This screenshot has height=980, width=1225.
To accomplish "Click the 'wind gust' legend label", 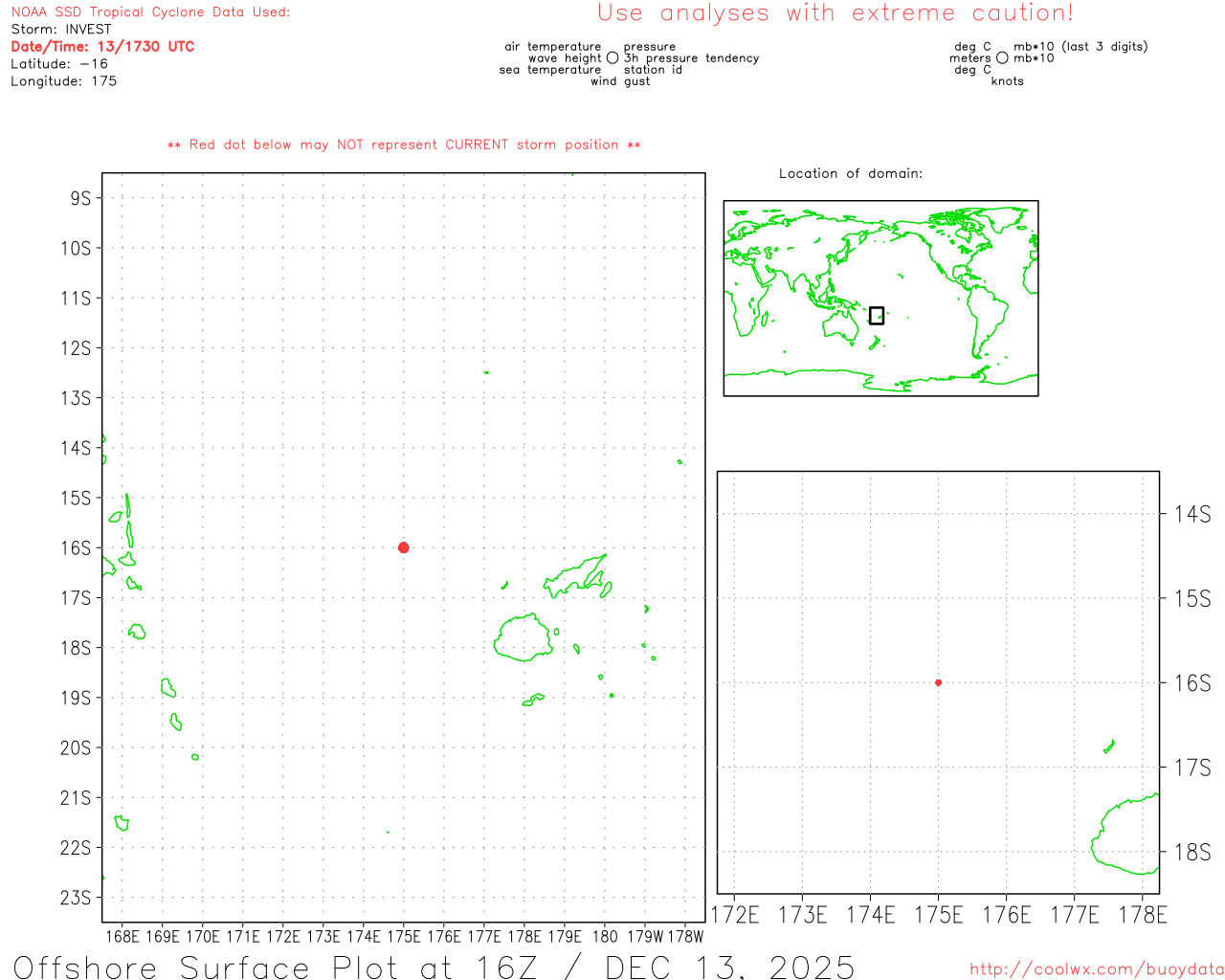I will click(620, 81).
